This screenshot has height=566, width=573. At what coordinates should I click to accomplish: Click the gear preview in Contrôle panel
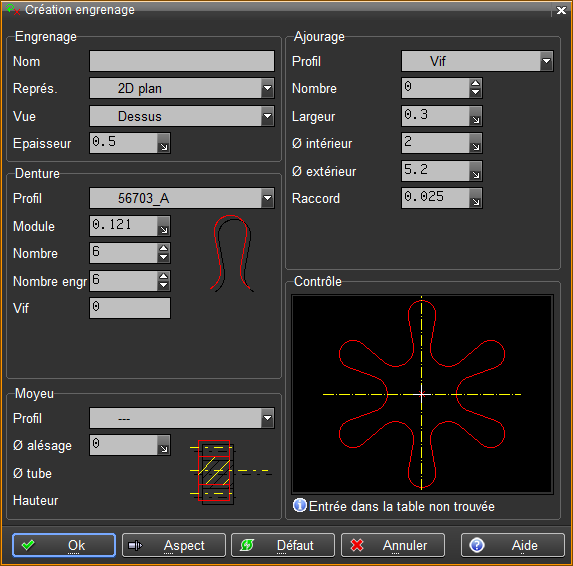coord(422,394)
